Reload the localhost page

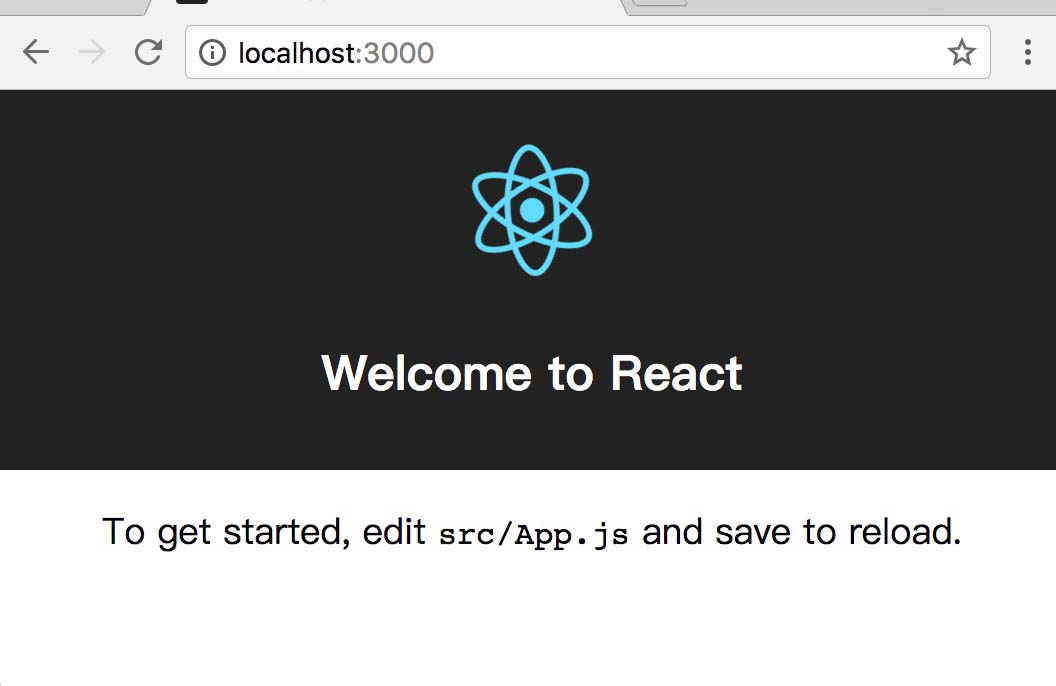coord(148,52)
